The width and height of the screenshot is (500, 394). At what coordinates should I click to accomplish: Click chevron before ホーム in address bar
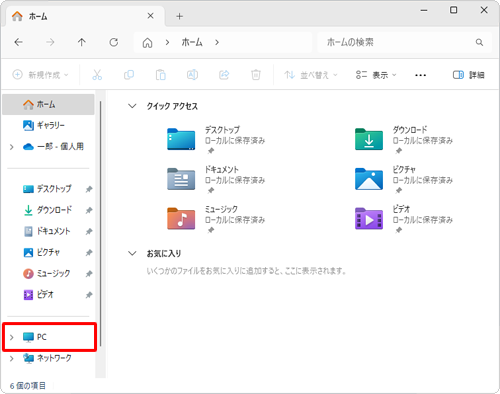pos(167,42)
